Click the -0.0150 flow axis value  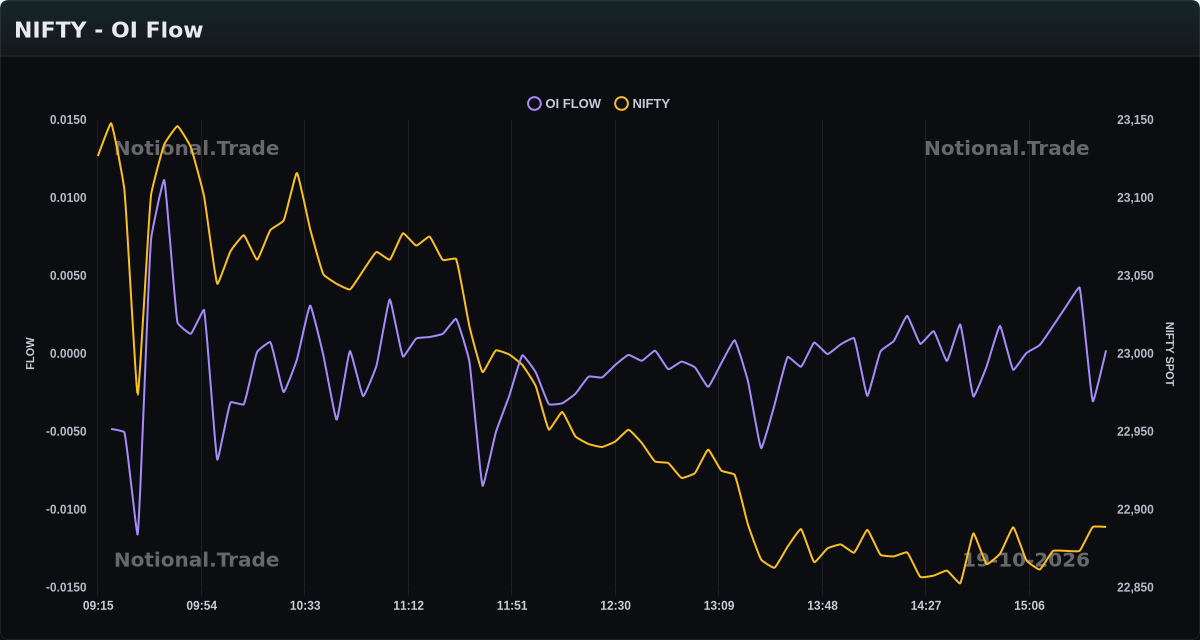coord(66,588)
